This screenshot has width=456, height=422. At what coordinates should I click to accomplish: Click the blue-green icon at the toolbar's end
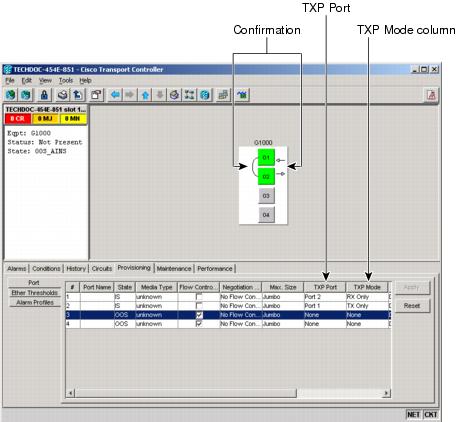point(242,95)
